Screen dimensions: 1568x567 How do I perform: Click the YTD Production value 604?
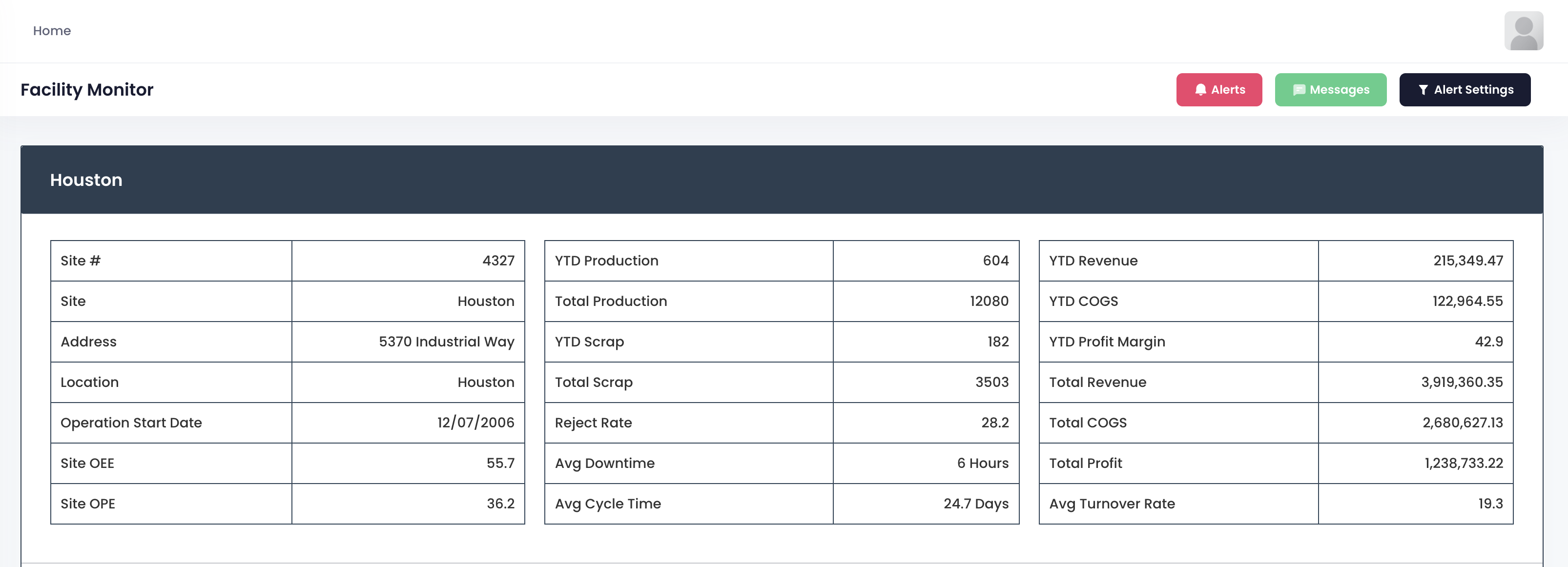[x=995, y=261]
